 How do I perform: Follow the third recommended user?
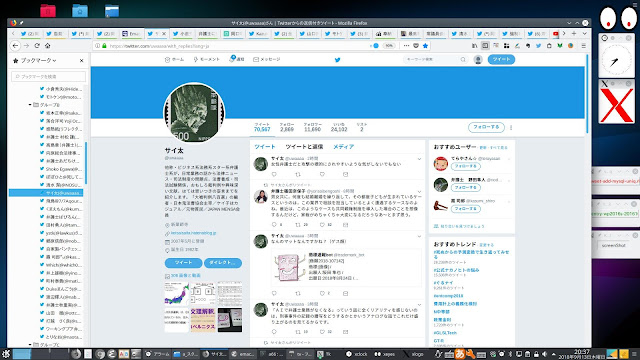coord(465,209)
